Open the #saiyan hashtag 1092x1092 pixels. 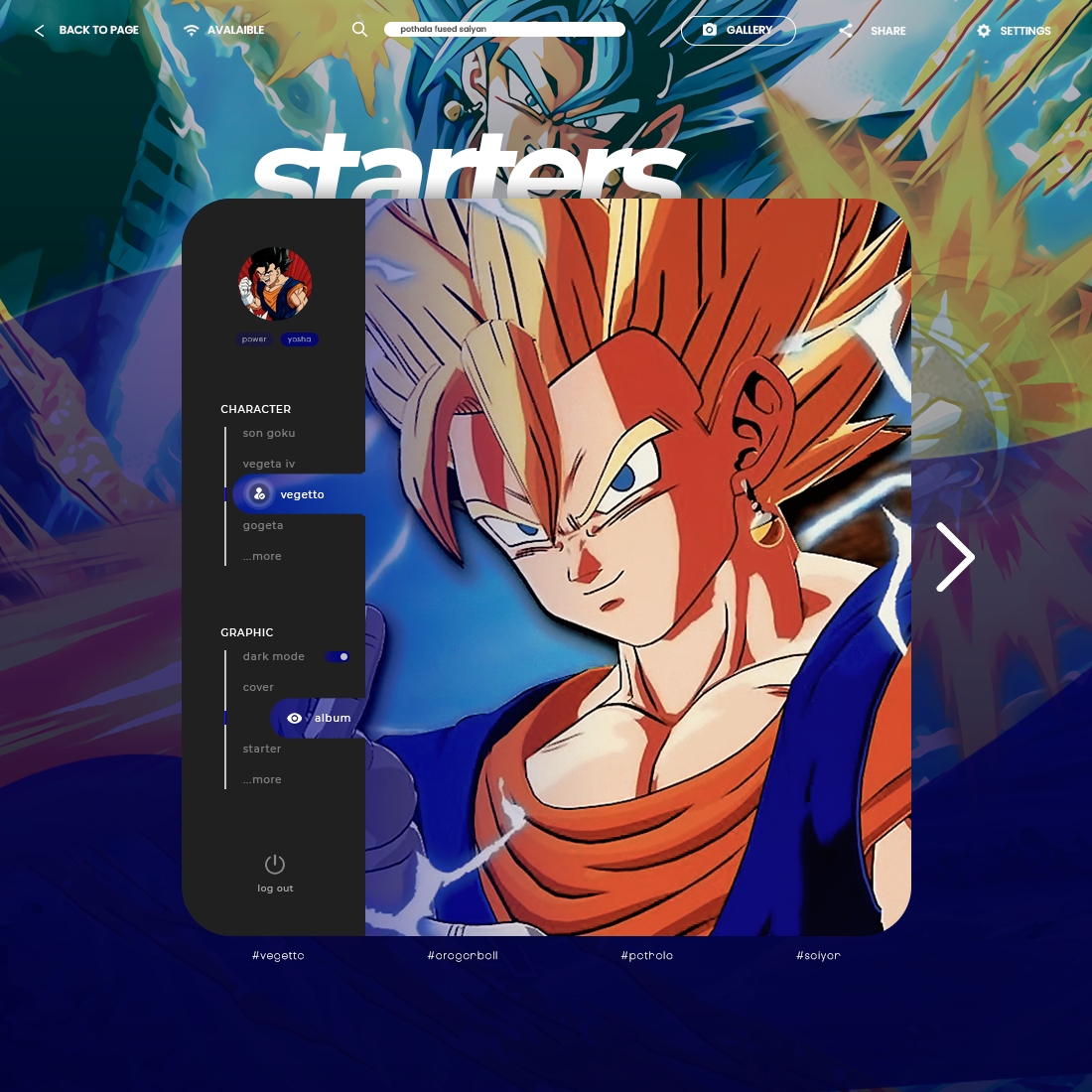pyautogui.click(x=818, y=955)
